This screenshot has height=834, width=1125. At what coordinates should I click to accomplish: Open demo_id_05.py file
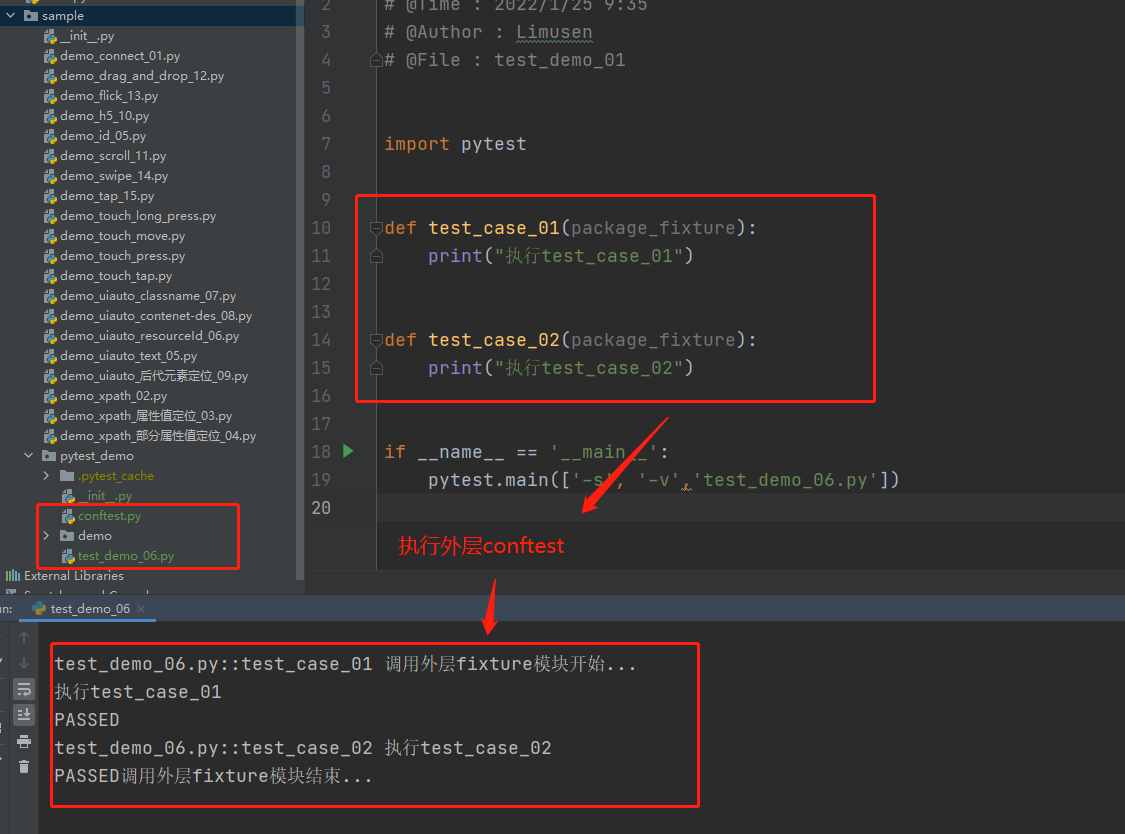click(x=103, y=136)
